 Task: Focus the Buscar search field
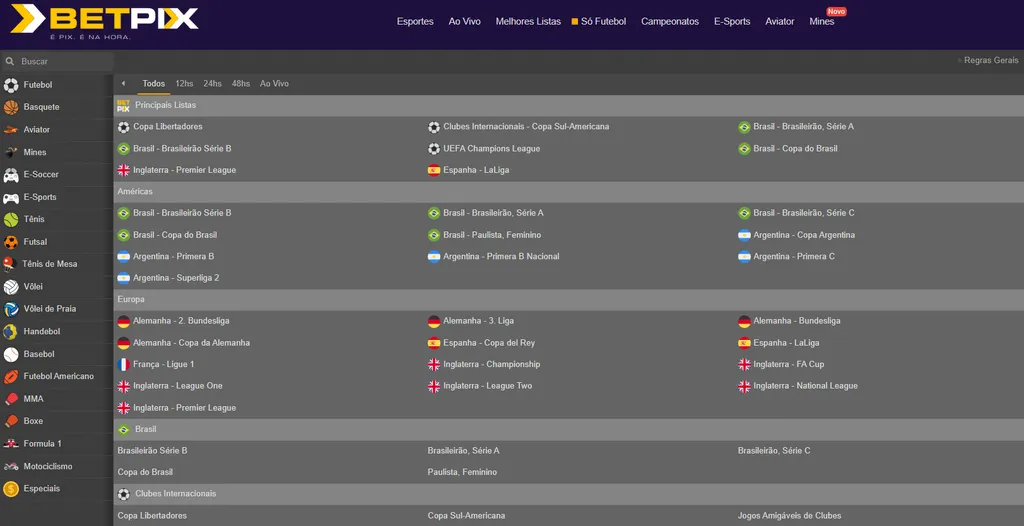57,61
